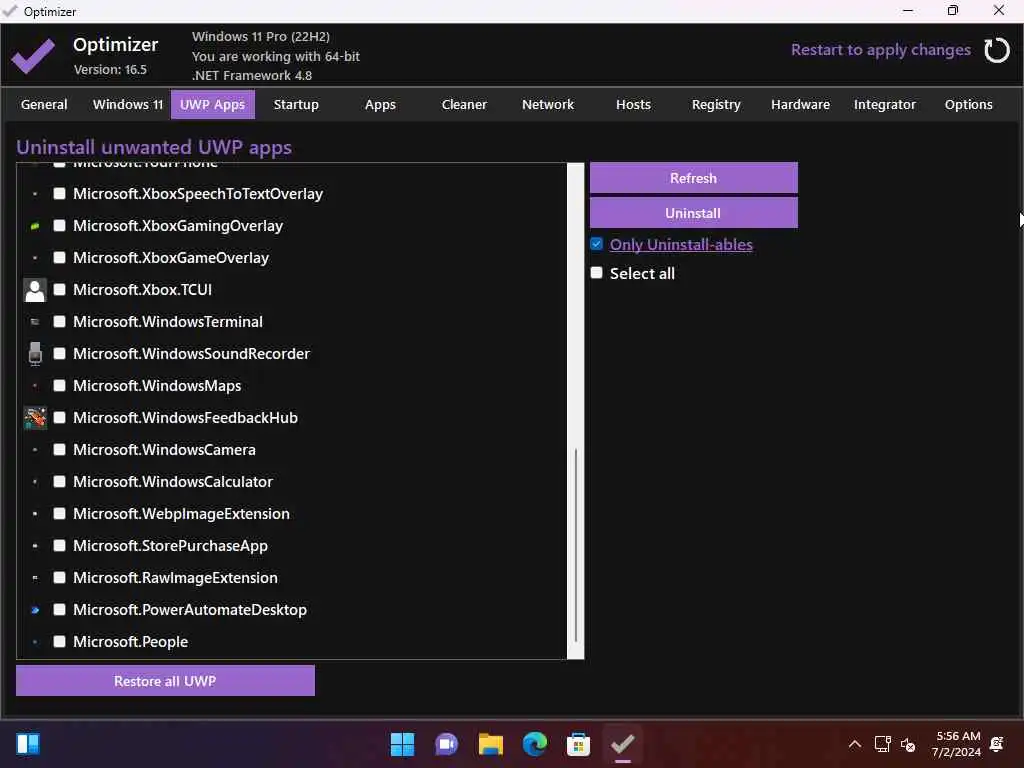1024x768 pixels.
Task: Select Microsoft.Xbox.TCUI checkbox
Action: tap(59, 290)
